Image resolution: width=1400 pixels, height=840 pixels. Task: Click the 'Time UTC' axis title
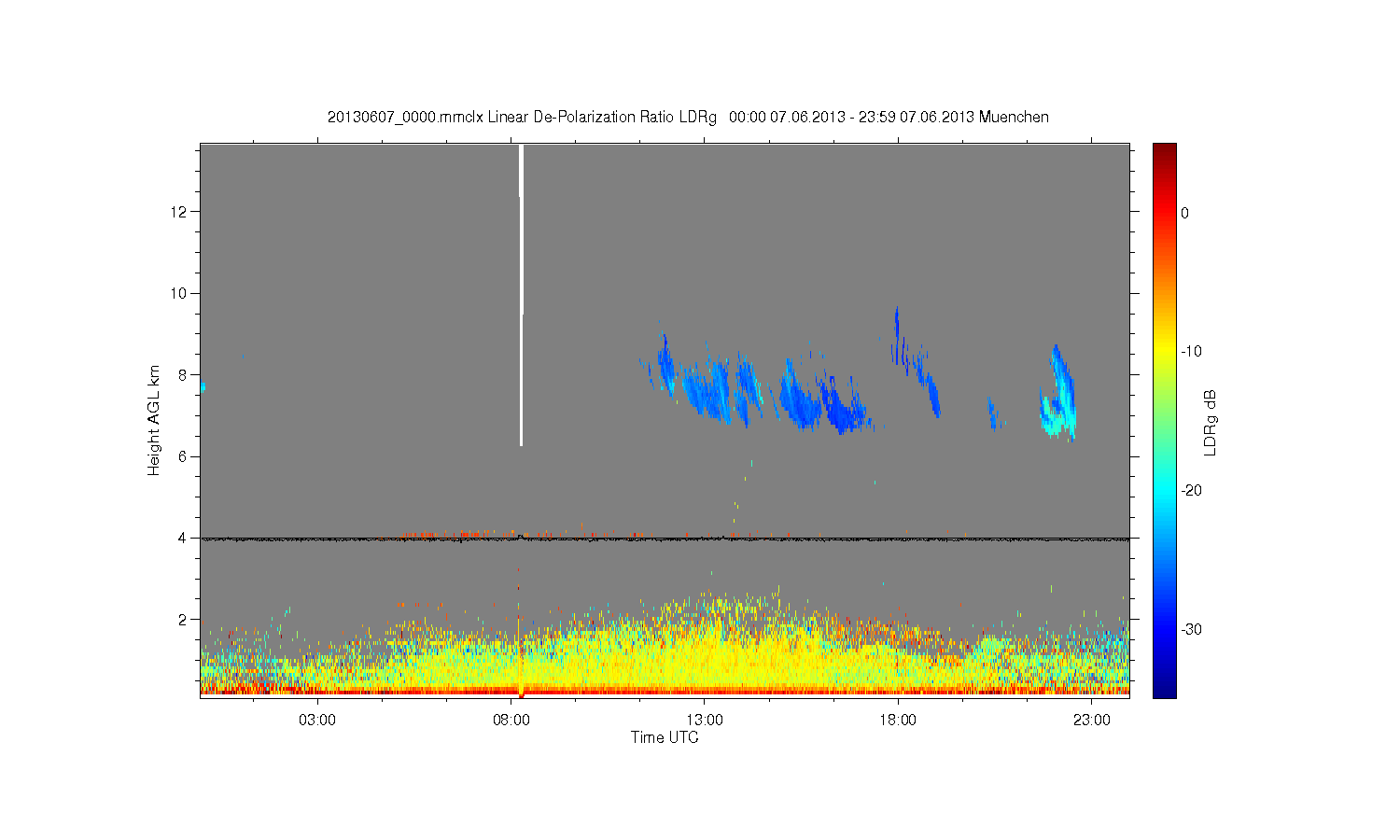point(665,737)
